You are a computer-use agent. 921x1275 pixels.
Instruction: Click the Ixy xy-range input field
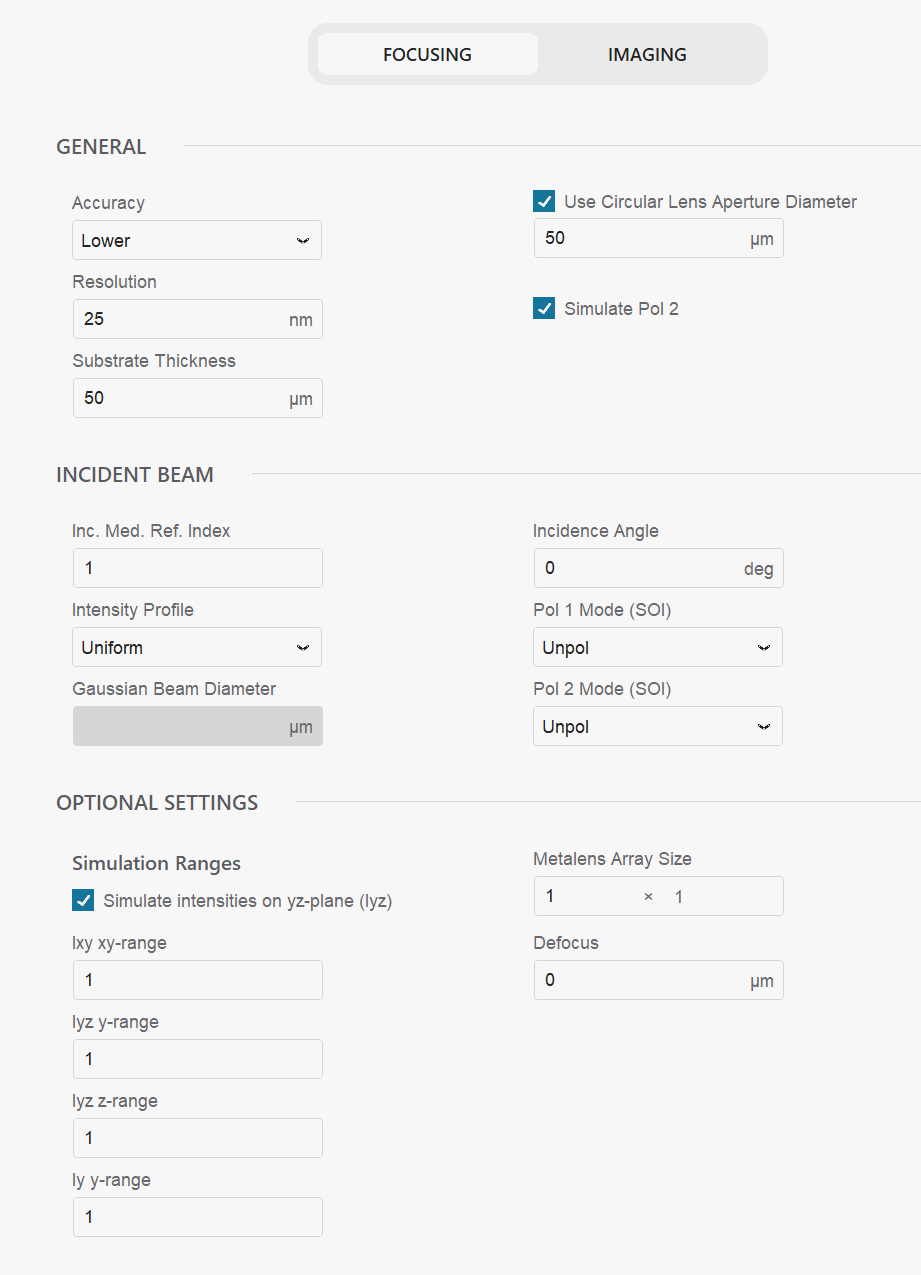click(197, 980)
